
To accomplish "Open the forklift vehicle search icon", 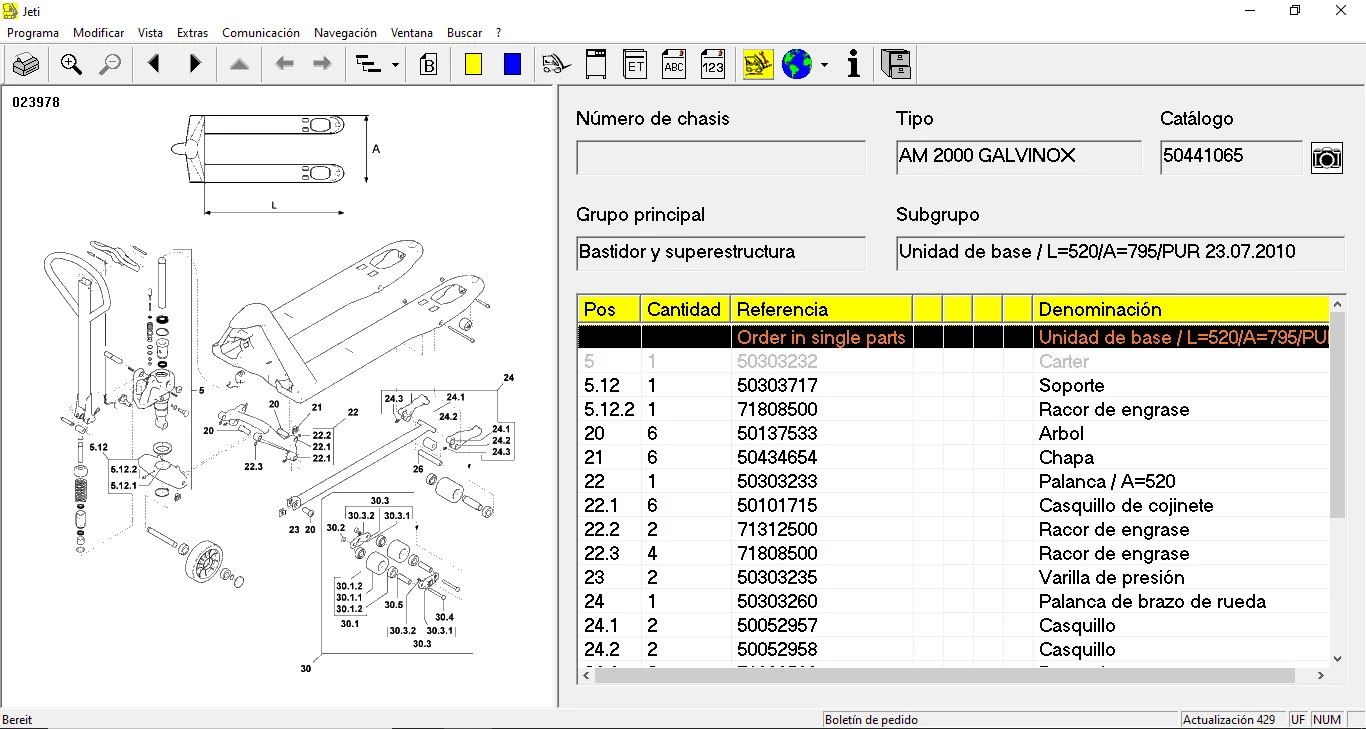I will (x=556, y=65).
